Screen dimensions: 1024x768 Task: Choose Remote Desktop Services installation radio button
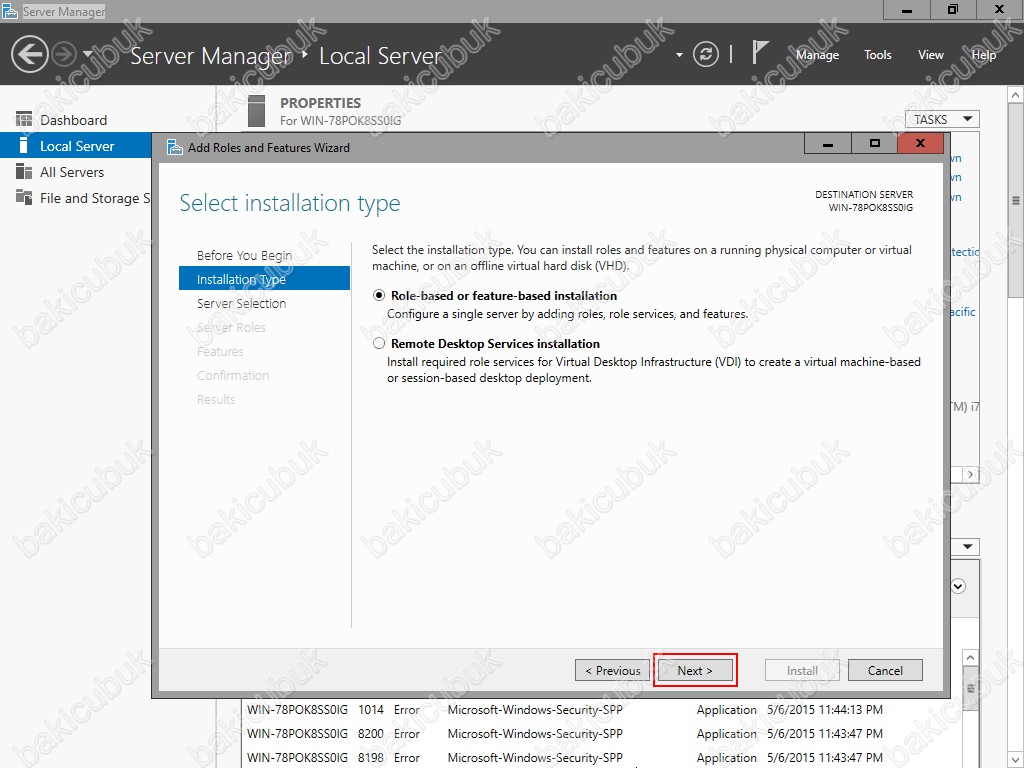[x=379, y=344]
